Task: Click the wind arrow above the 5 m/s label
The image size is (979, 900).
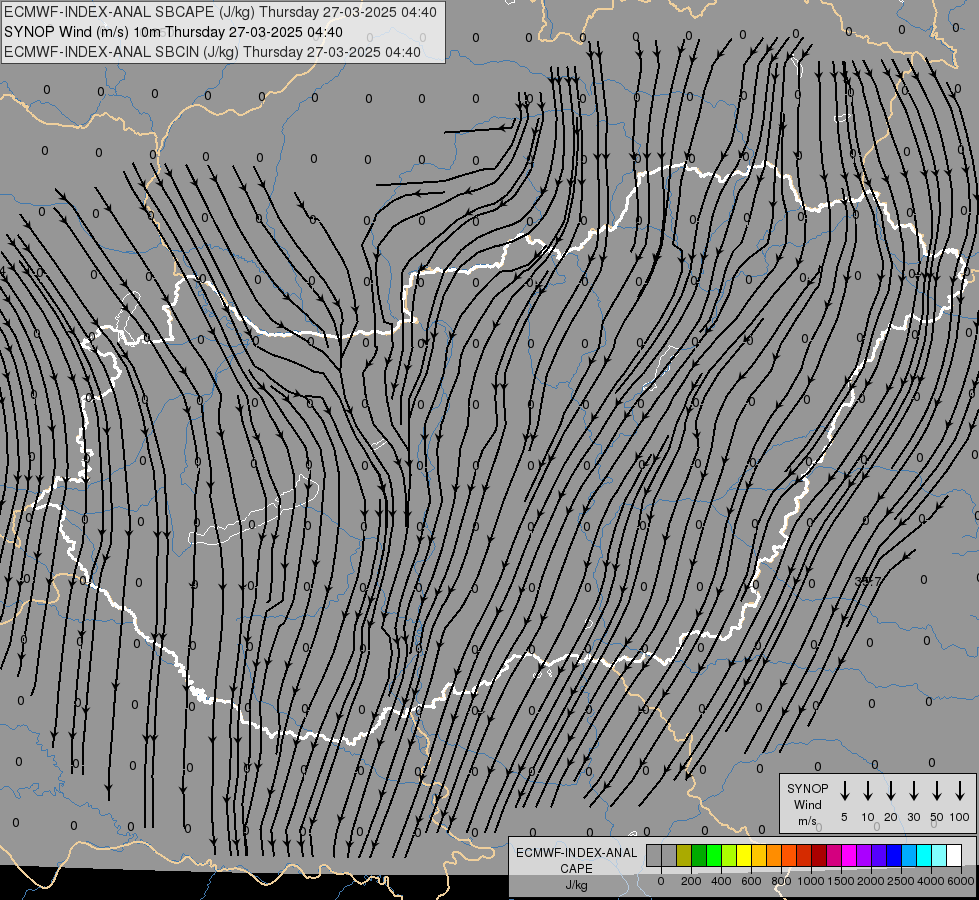Action: [844, 791]
